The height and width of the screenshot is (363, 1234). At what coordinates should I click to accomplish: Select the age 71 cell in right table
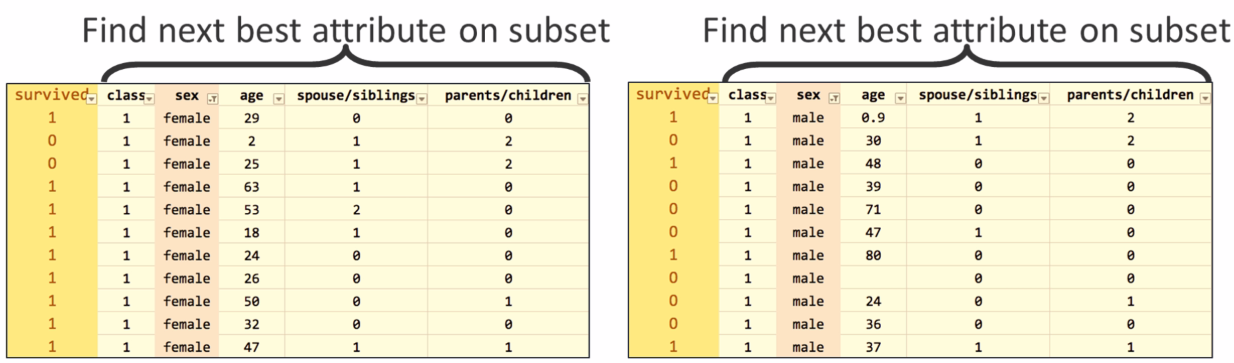pos(874,209)
